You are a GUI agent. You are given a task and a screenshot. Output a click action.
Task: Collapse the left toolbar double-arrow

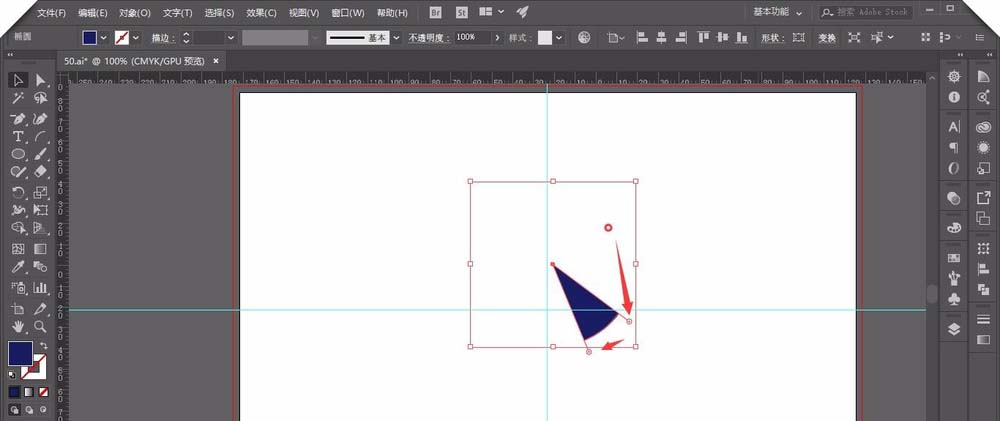pyautogui.click(x=11, y=55)
